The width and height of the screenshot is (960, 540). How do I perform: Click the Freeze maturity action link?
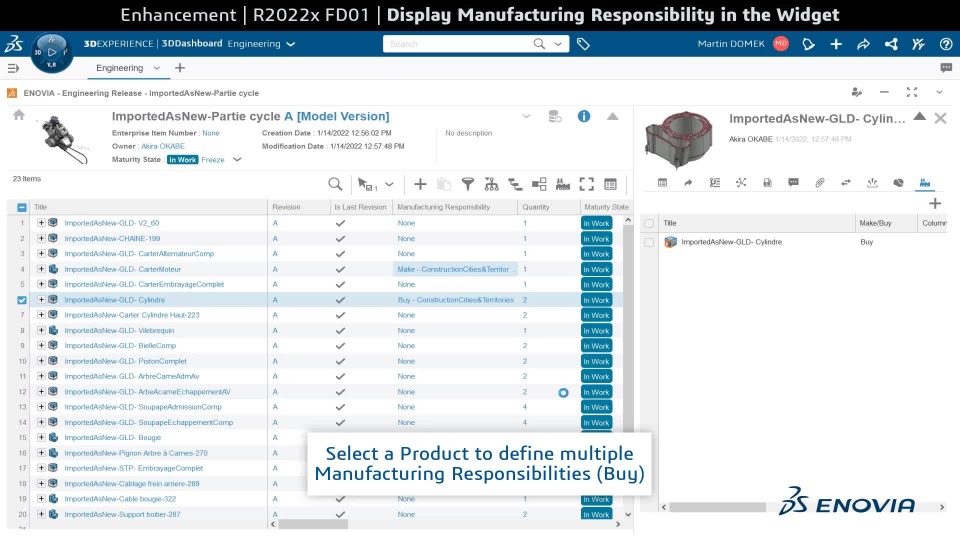pos(212,160)
